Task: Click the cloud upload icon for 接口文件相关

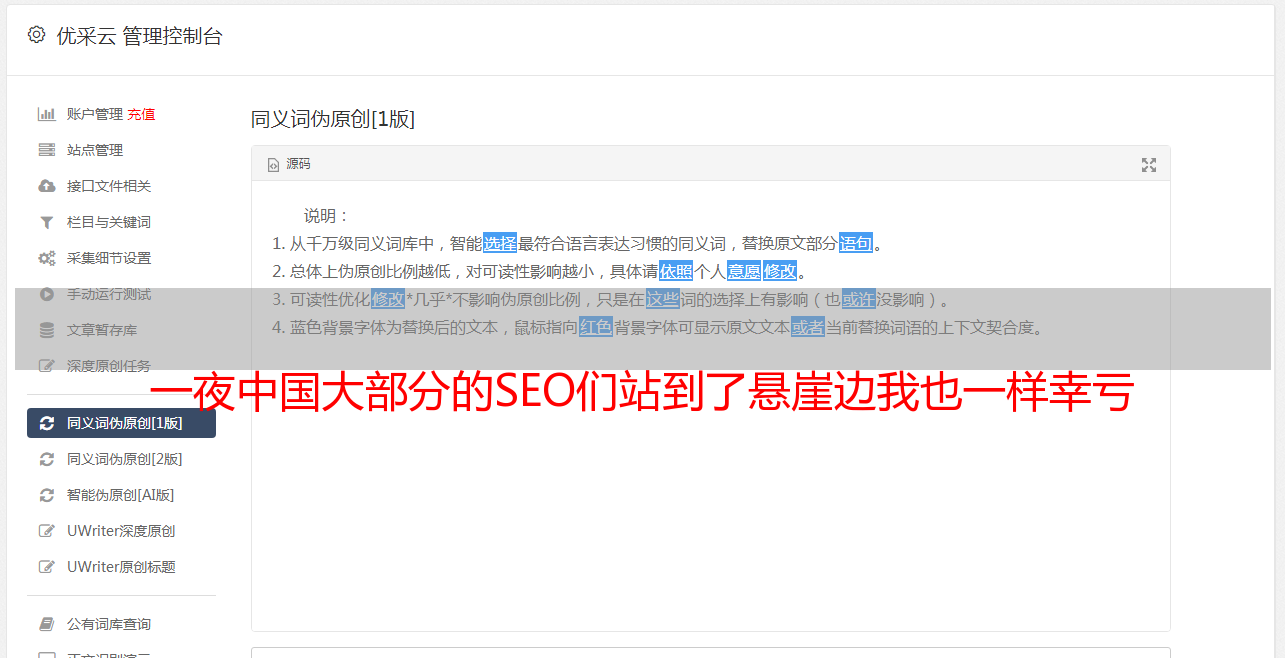Action: tap(46, 186)
